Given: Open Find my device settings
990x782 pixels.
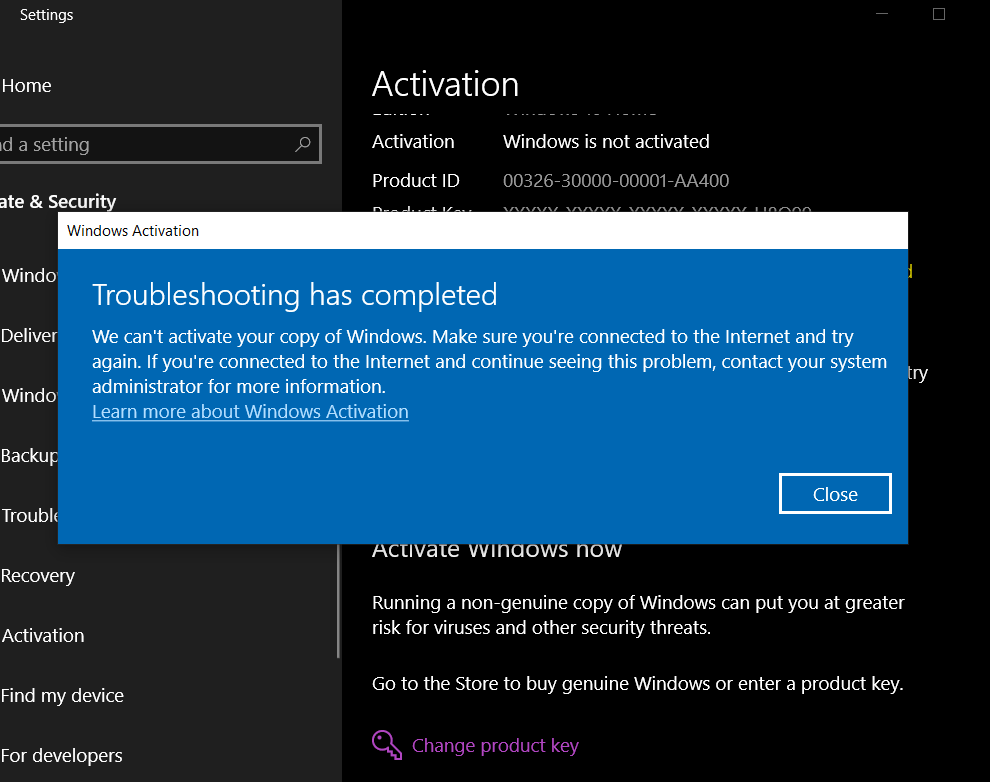Looking at the screenshot, I should pyautogui.click(x=62, y=696).
